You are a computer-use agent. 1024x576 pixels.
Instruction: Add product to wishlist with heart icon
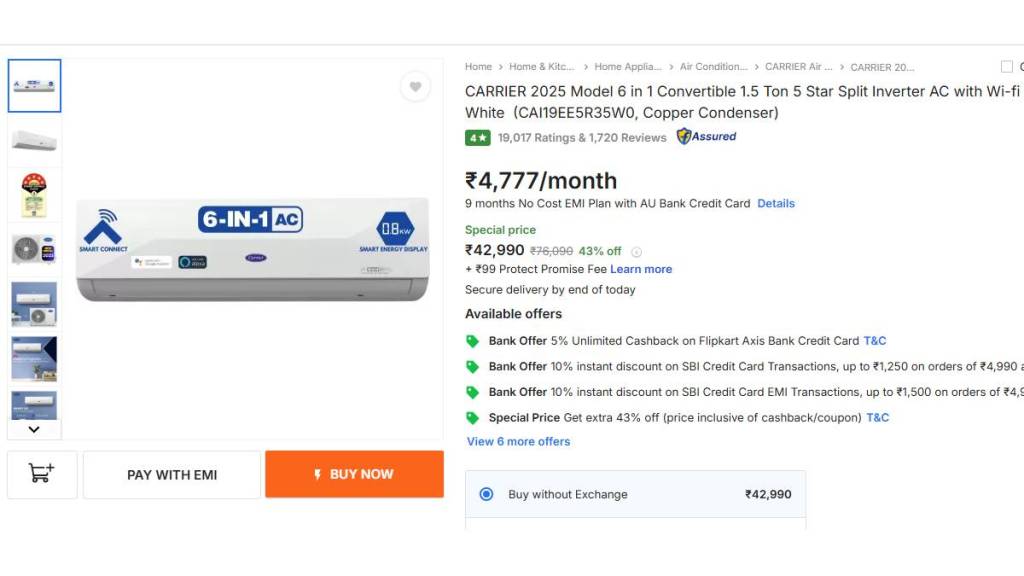pyautogui.click(x=415, y=87)
